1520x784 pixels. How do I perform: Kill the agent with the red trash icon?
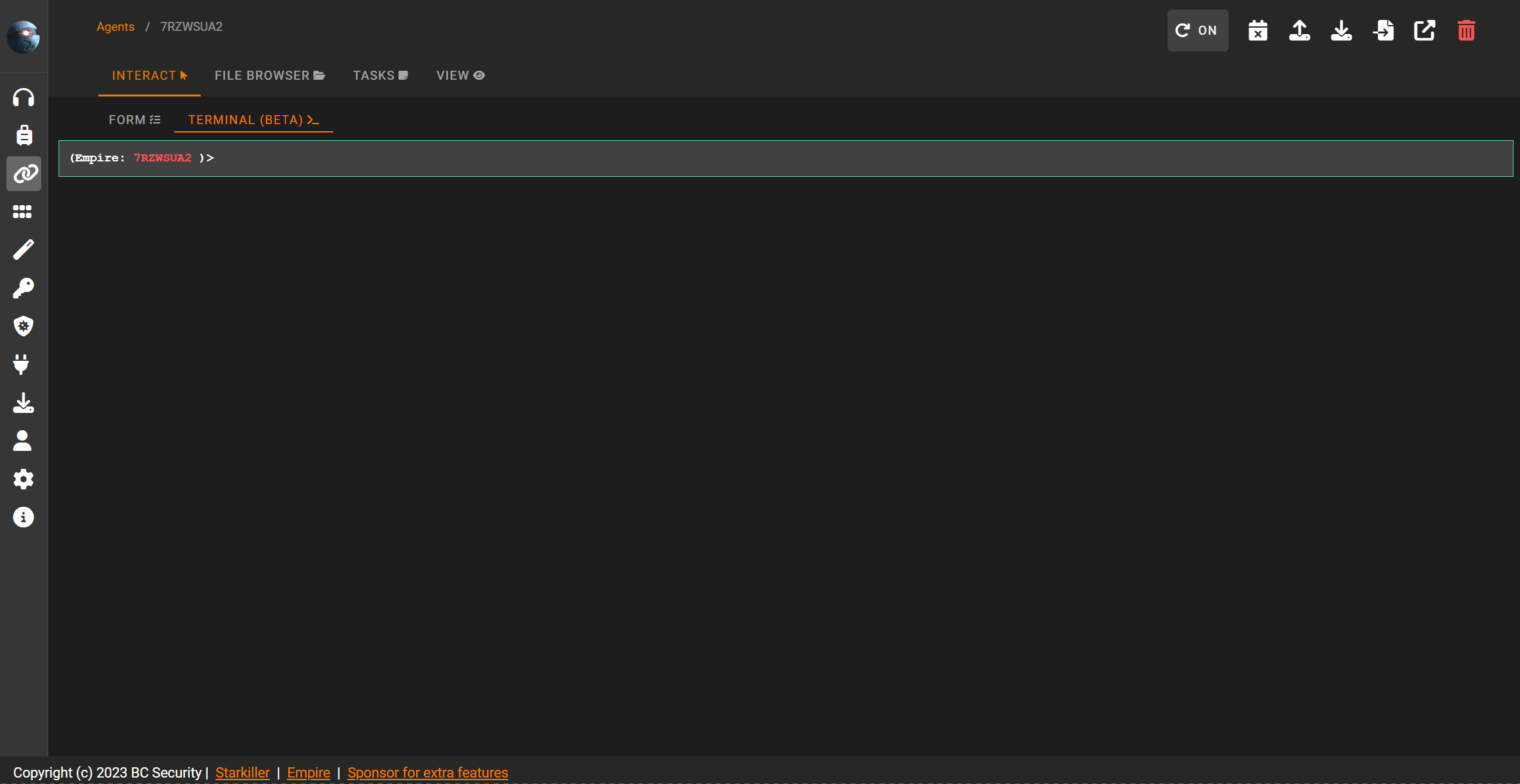(1466, 30)
